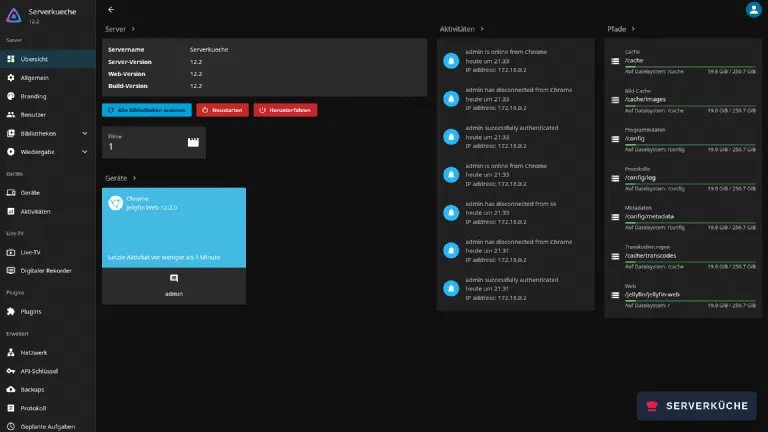Click Alle Bibliotheken scannen button
This screenshot has height=432, width=768.
(x=147, y=110)
